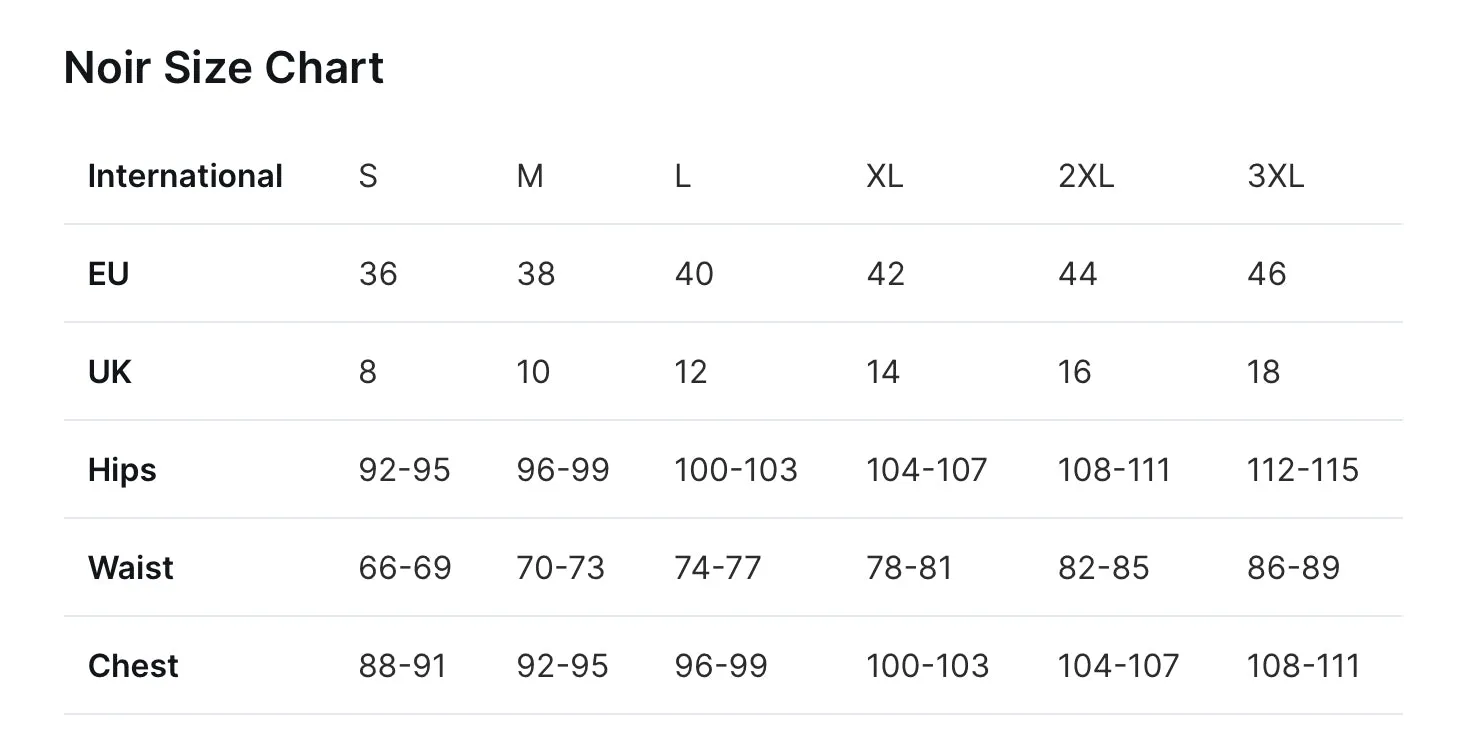Click hips measurement 112-115
Image resolution: width=1468 pixels, height=734 pixels.
[x=1303, y=470]
